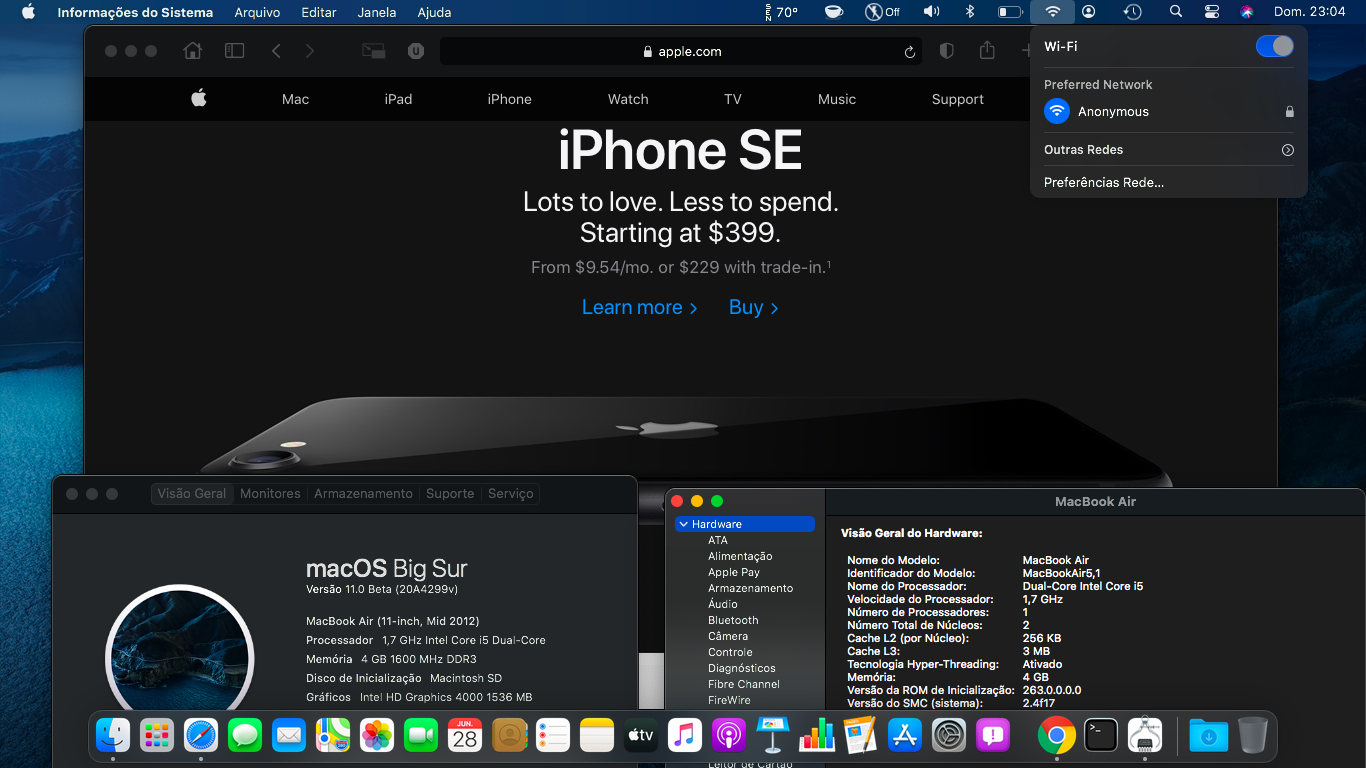Click Learn more link for iPhone SE
Image resolution: width=1366 pixels, height=768 pixels.
tap(640, 307)
